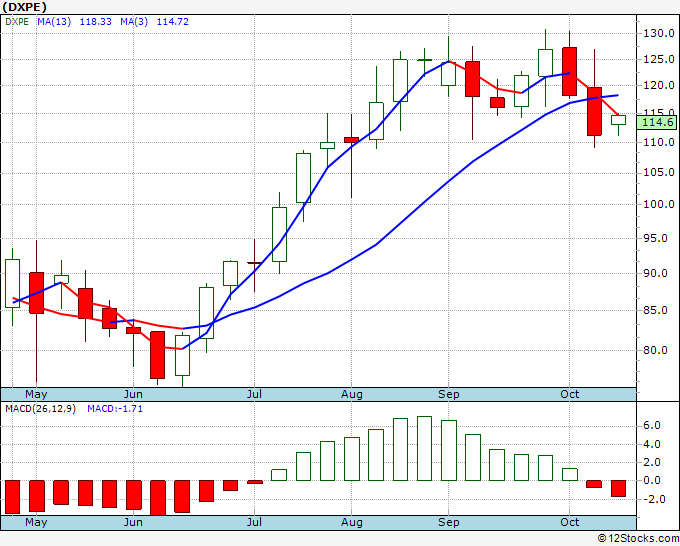Screen dimensions: 680x546
Task: Click Sep label under the MACD panel
Action: coord(448,522)
